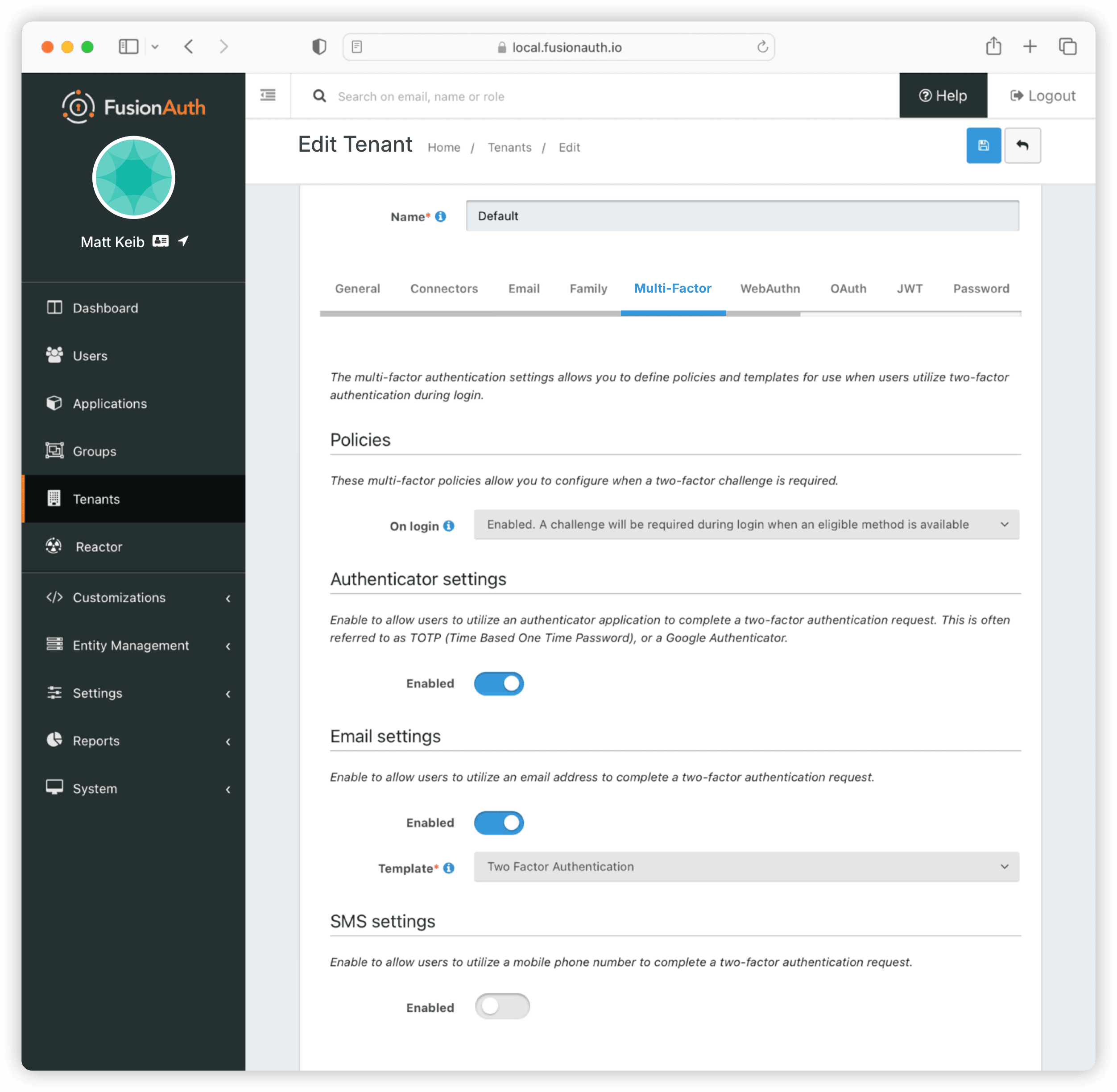This screenshot has height=1092, width=1117.
Task: Disable the Email settings Enabled toggle
Action: [500, 823]
